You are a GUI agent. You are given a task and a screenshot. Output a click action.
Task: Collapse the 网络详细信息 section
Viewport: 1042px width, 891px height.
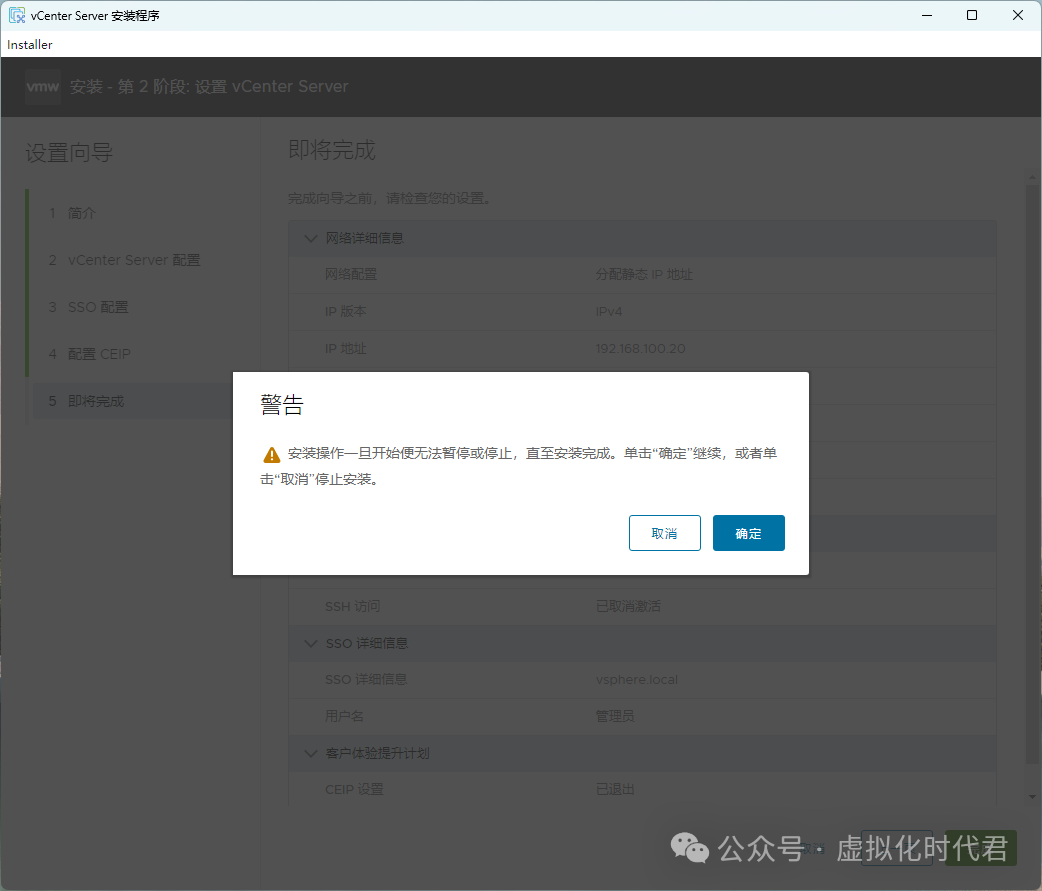(310, 239)
